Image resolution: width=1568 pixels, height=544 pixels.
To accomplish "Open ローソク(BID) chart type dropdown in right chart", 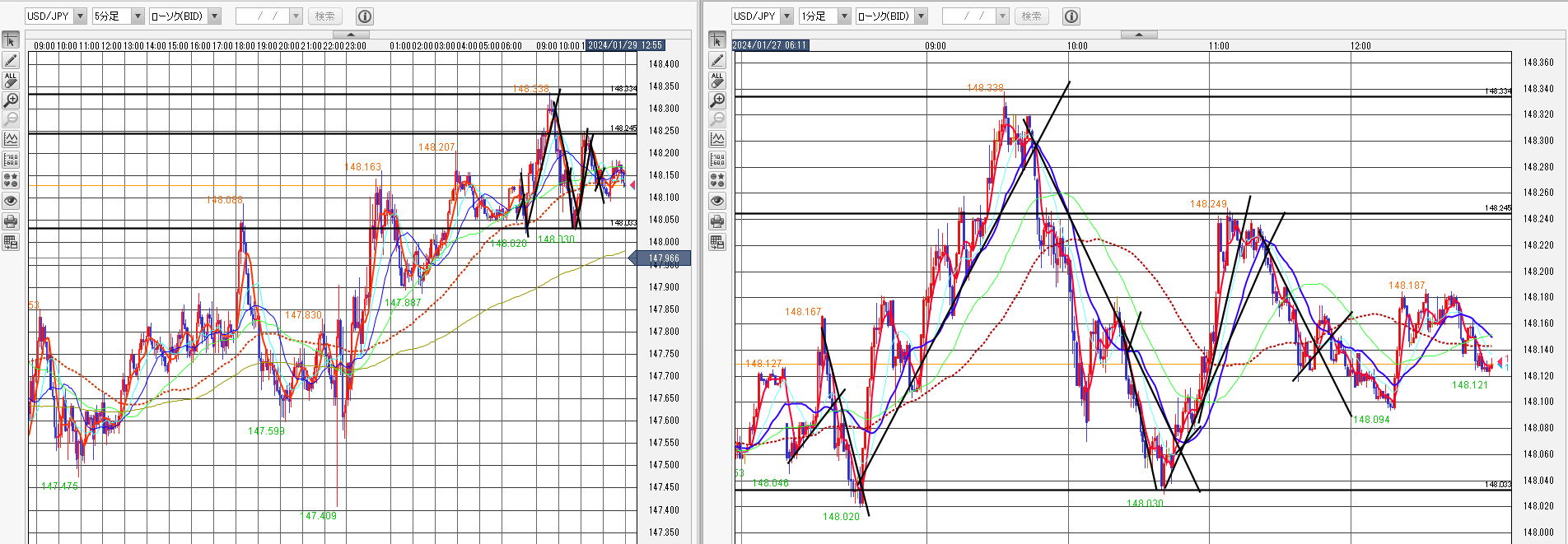I will tap(922, 16).
